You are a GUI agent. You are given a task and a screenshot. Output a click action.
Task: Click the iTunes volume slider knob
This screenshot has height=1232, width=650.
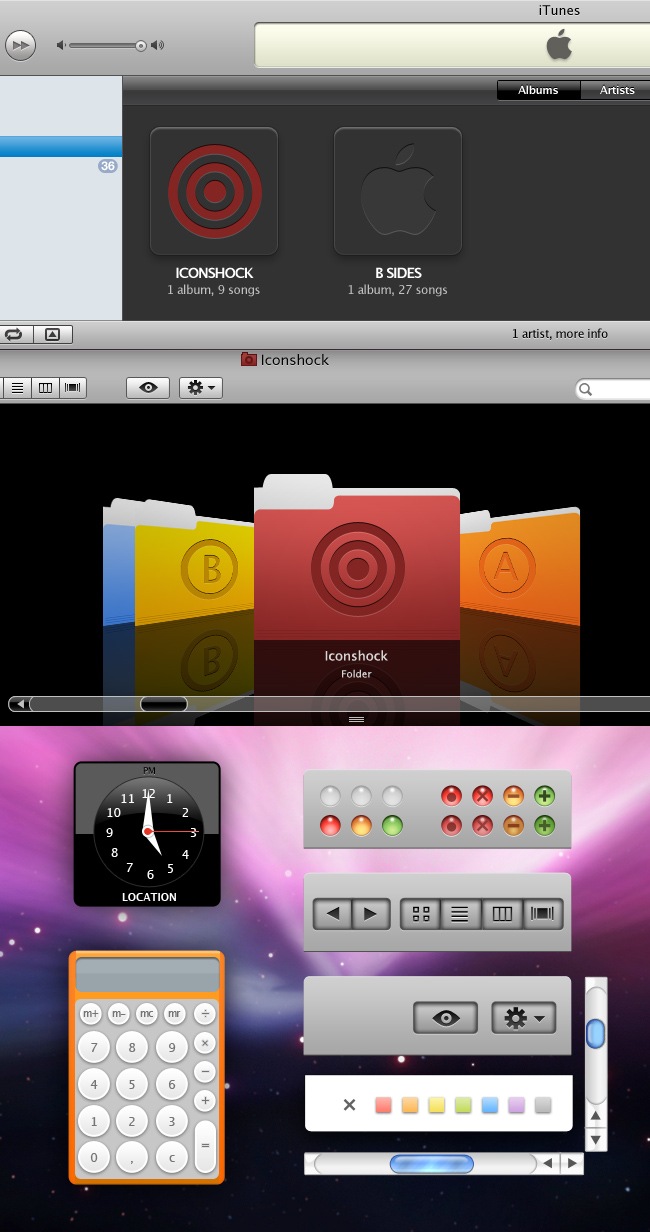click(x=141, y=45)
